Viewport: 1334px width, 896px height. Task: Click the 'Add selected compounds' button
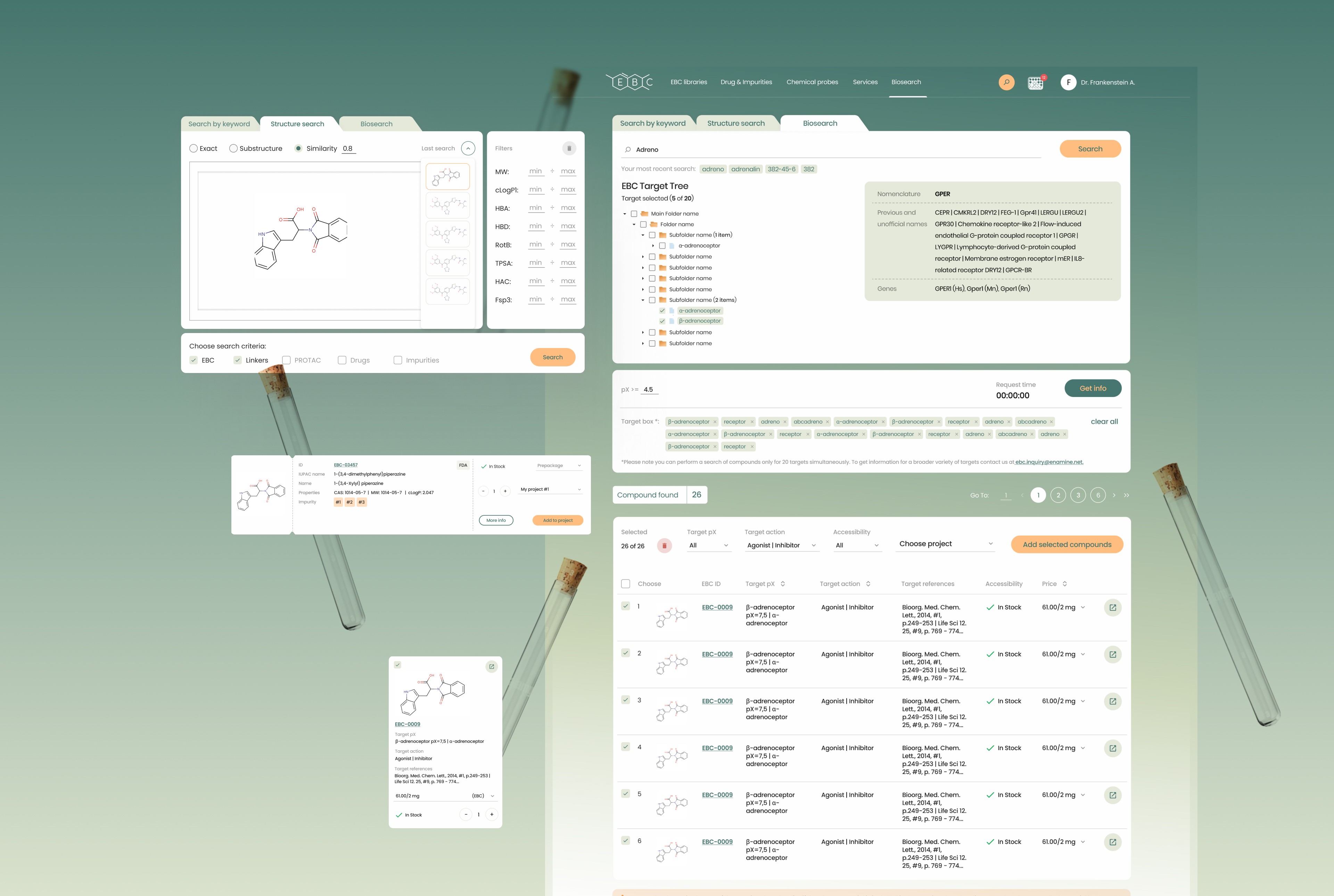pos(1067,545)
